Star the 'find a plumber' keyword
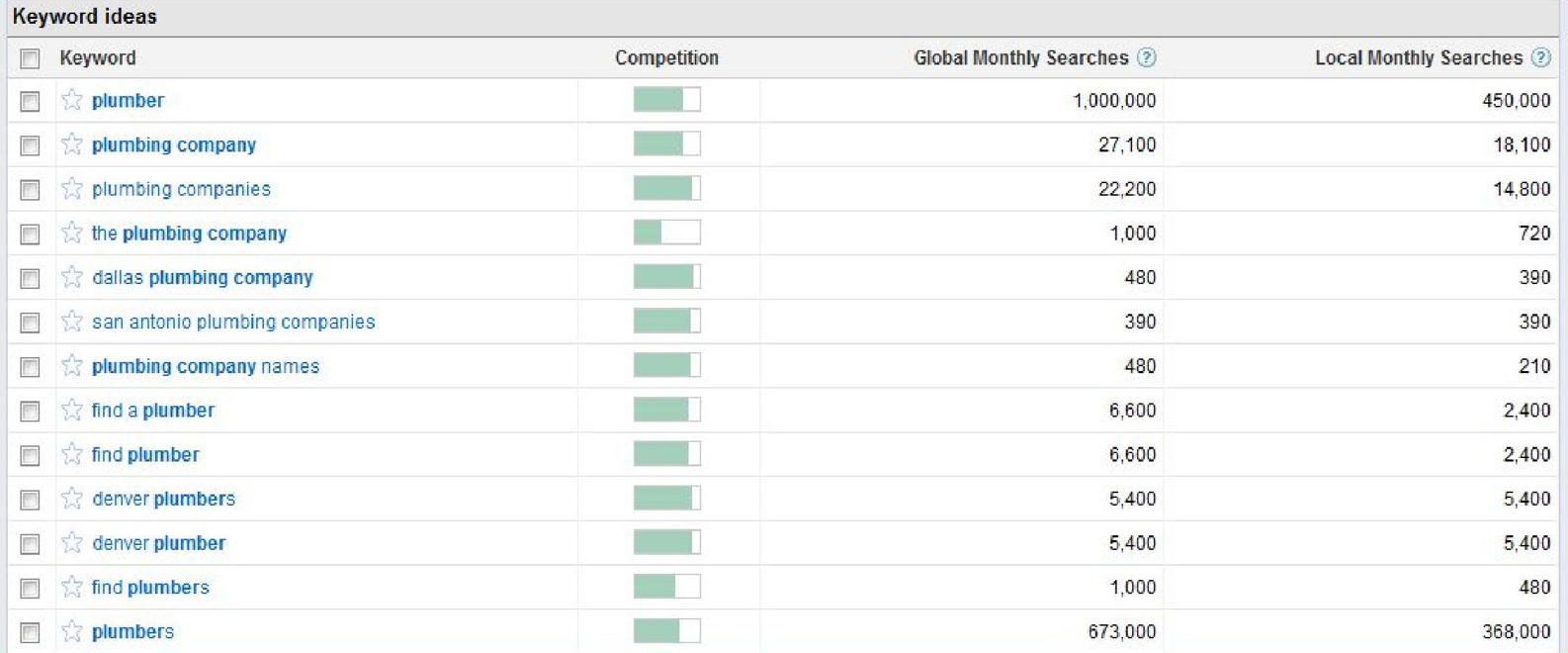Screen dimensions: 1568x653 pos(71,410)
